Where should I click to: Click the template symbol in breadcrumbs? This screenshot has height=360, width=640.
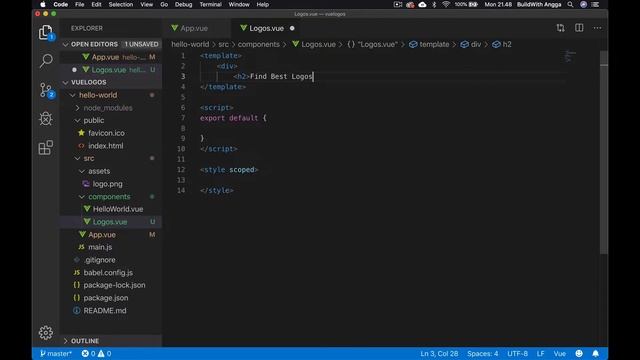click(x=429, y=44)
